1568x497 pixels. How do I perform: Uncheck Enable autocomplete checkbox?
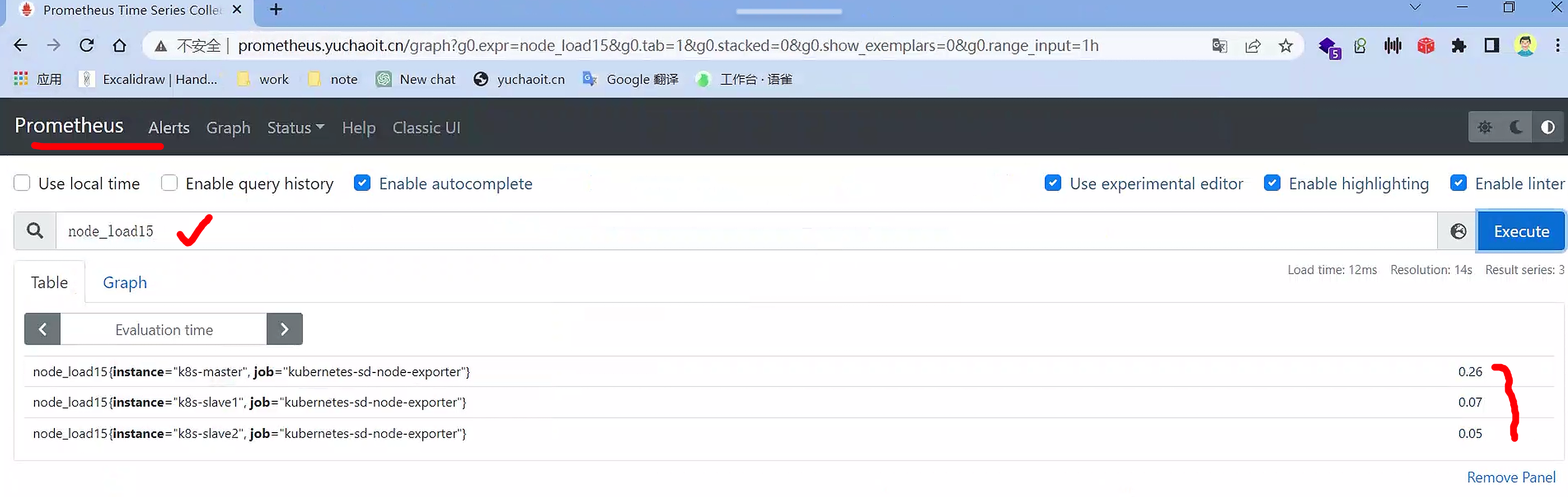[362, 183]
